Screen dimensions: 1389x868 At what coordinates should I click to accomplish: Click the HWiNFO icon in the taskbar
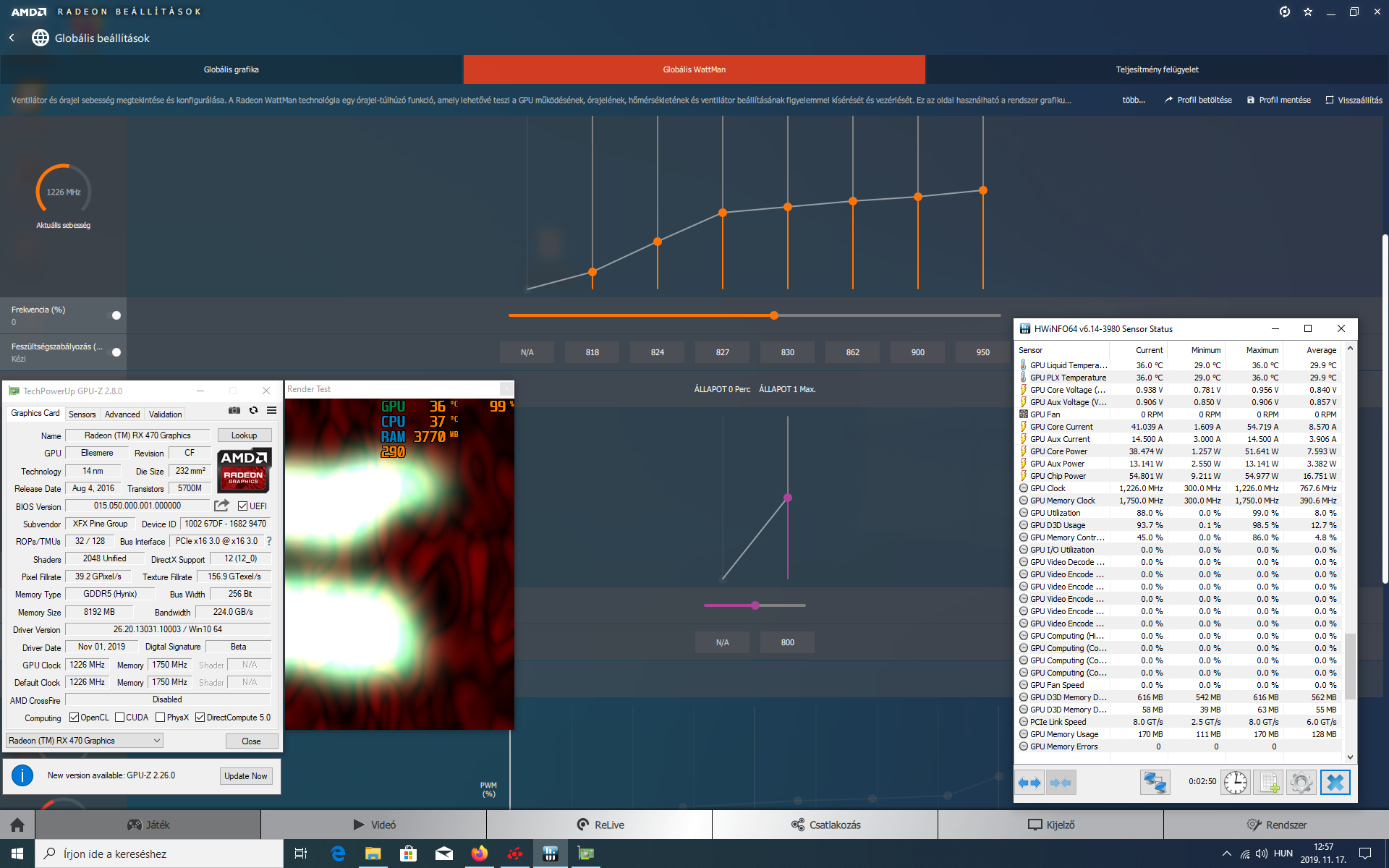551,854
